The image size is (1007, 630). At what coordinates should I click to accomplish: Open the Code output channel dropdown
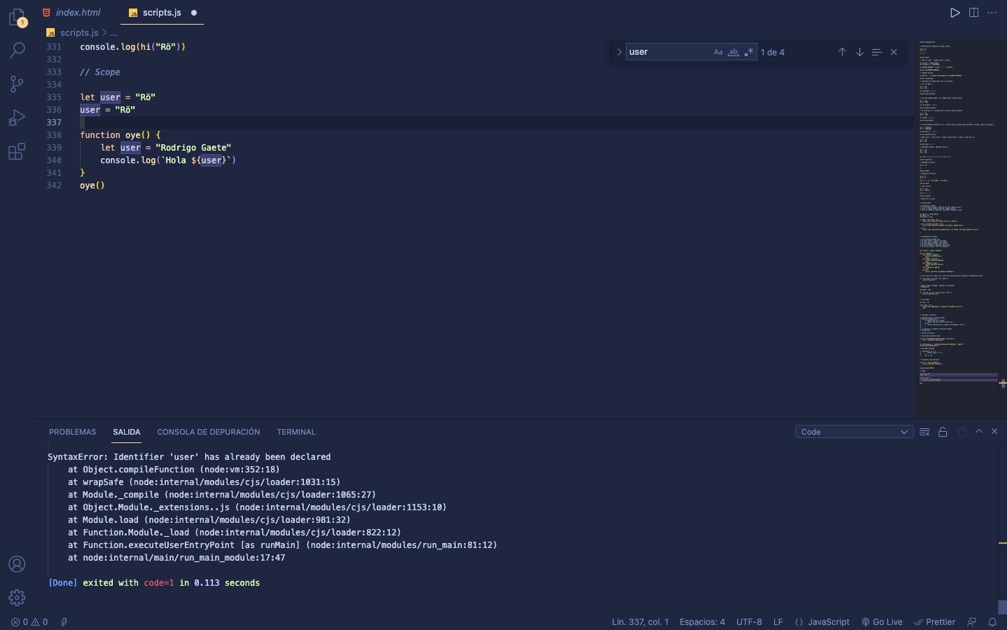coord(854,432)
